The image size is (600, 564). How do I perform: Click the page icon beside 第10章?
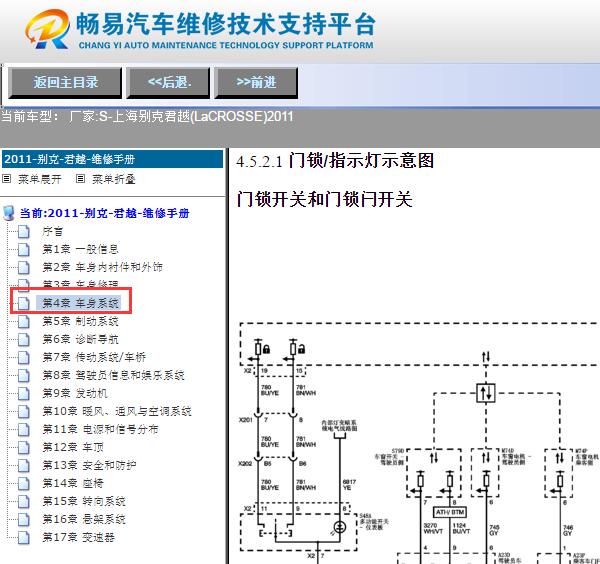point(24,412)
